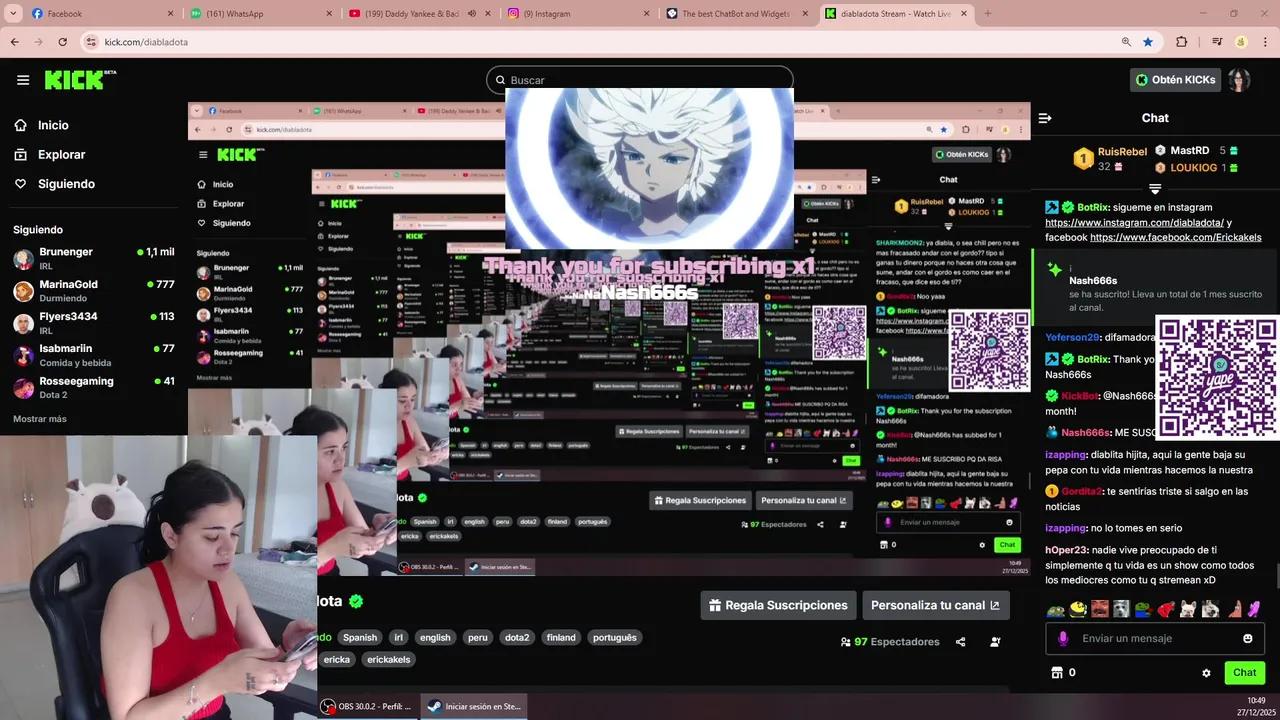Open MarinaGold's channel in sidebar
Screen dimensions: 1280x720
click(x=94, y=291)
